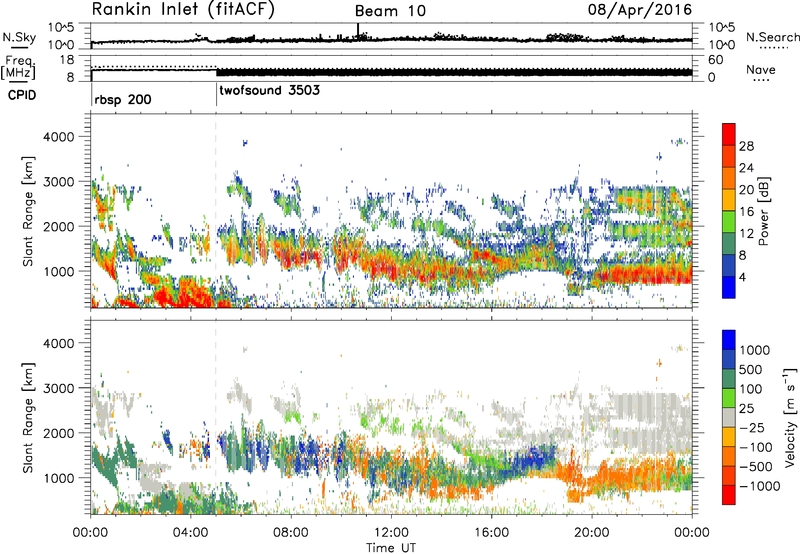Click the red top segment of power colorbar

729,134
